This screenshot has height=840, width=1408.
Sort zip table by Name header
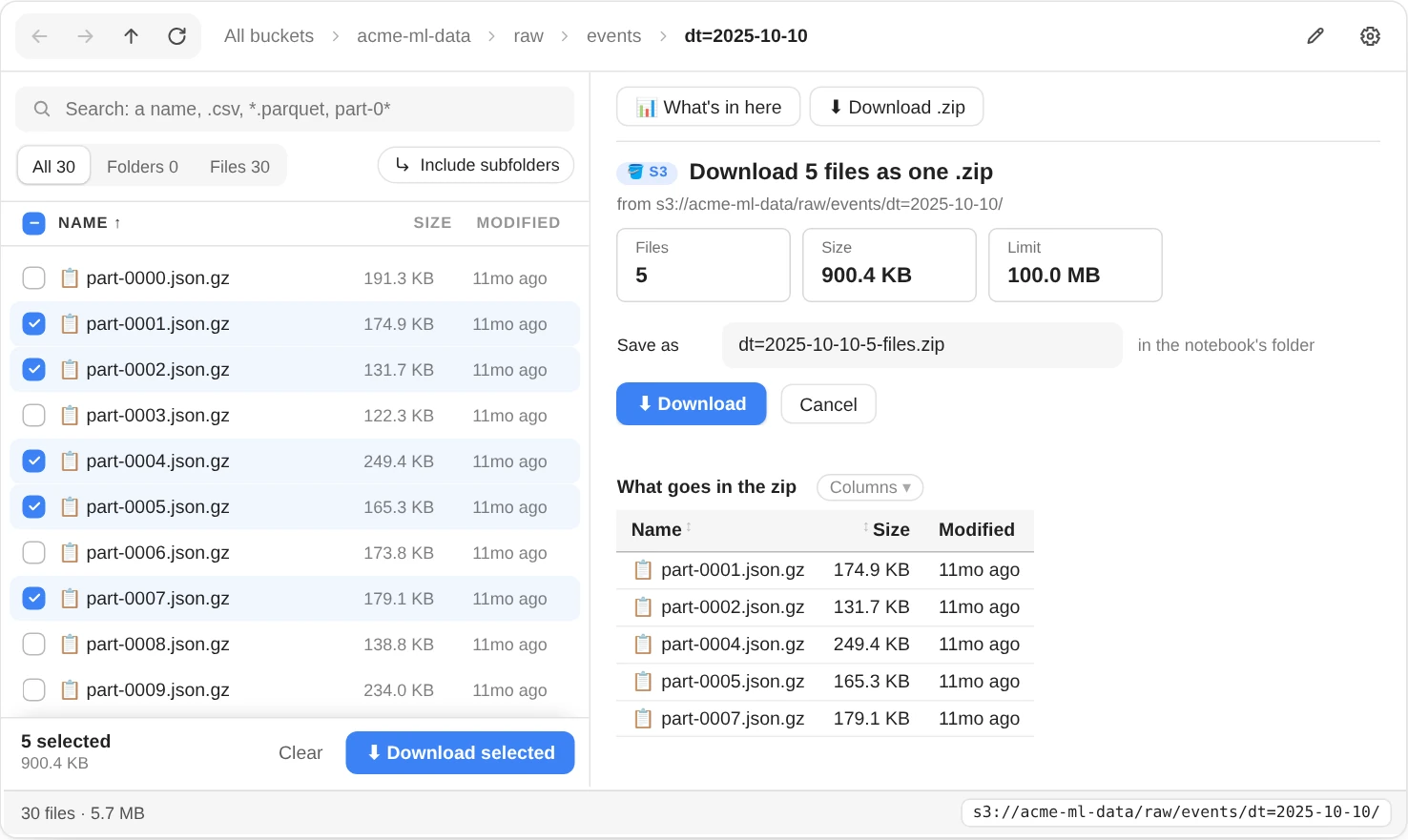[661, 530]
